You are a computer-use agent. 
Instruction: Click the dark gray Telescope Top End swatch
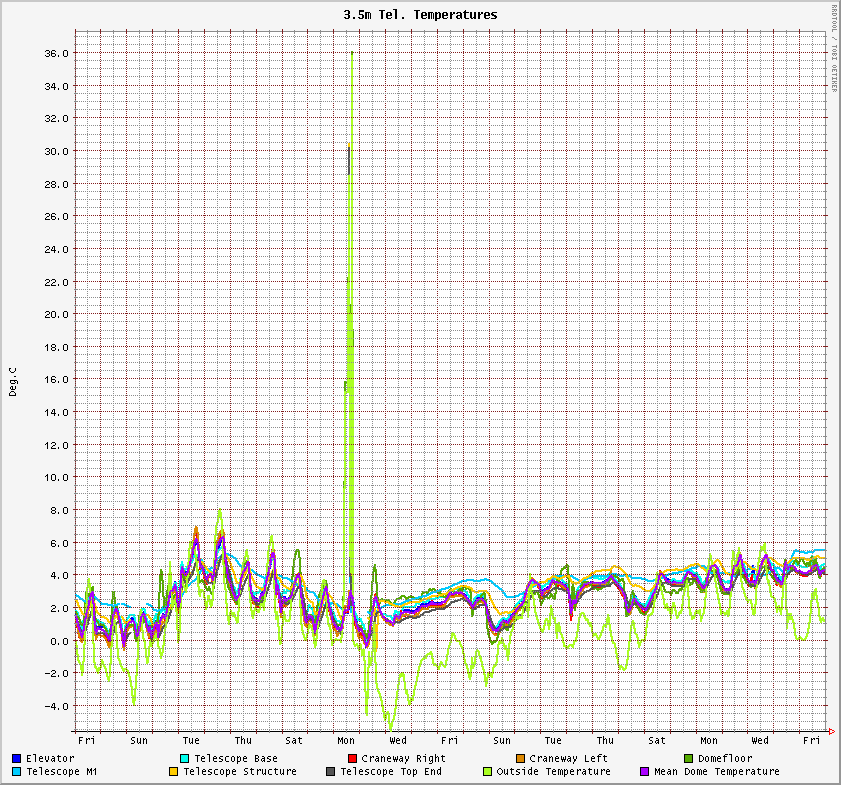pos(331,772)
